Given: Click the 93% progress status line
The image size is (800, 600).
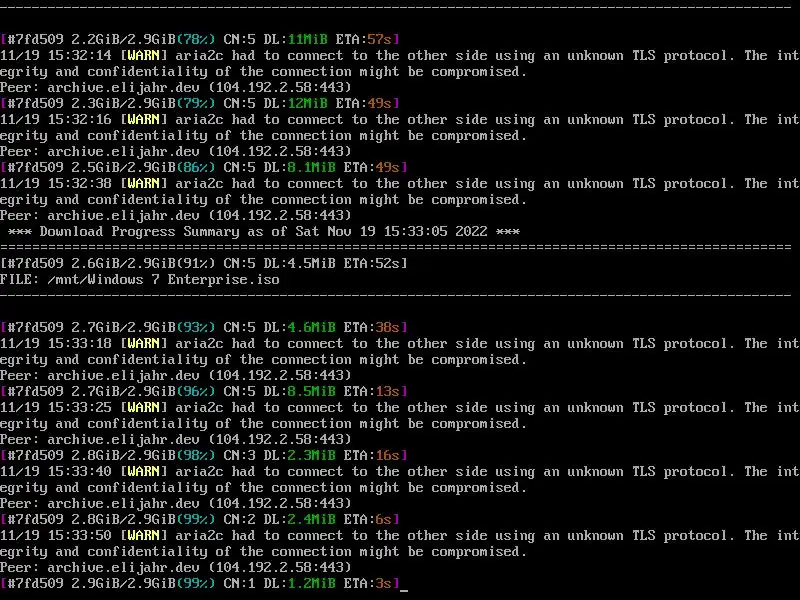Looking at the screenshot, I should click(204, 327).
